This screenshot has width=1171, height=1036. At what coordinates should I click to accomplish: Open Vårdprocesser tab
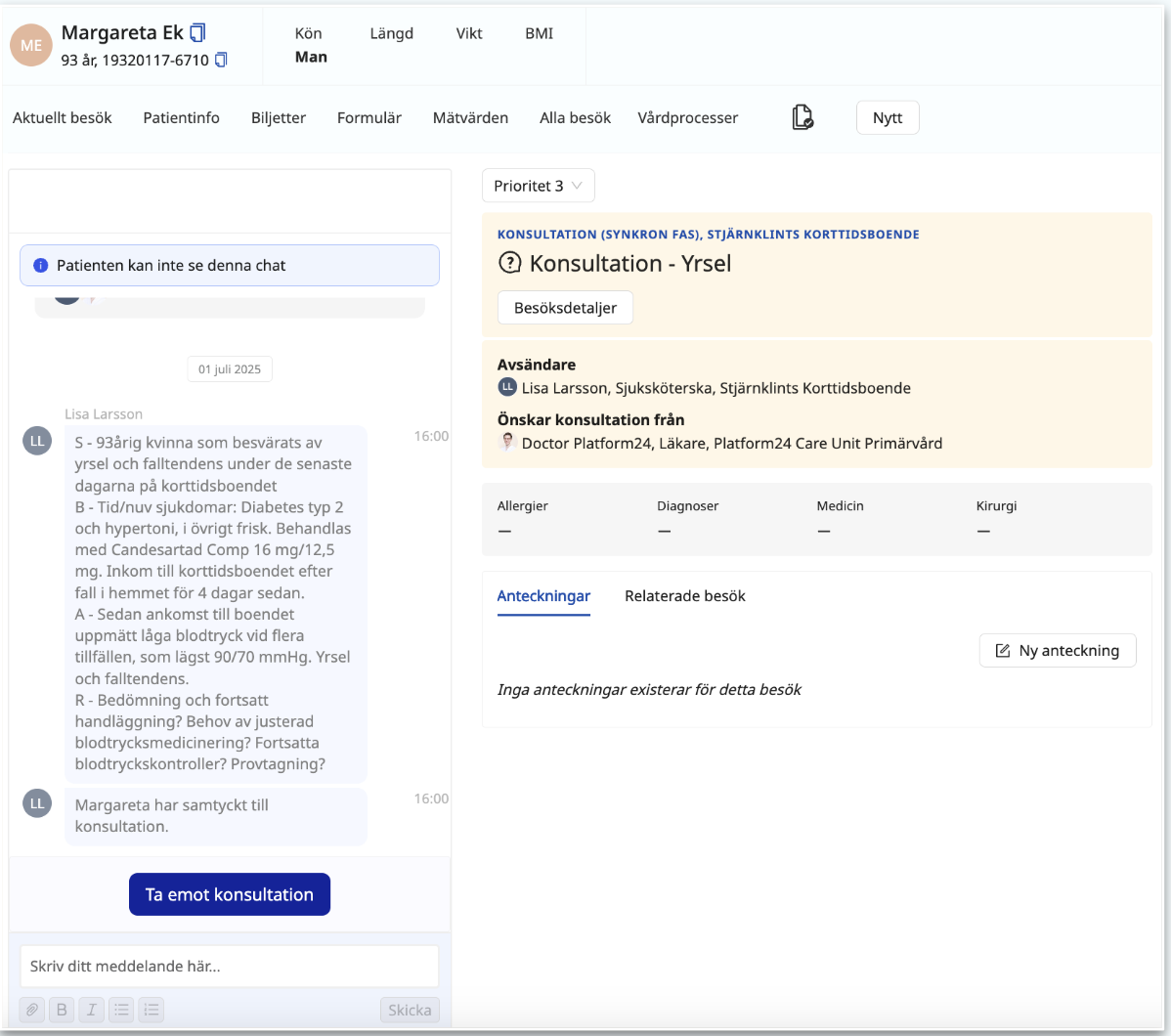(688, 118)
